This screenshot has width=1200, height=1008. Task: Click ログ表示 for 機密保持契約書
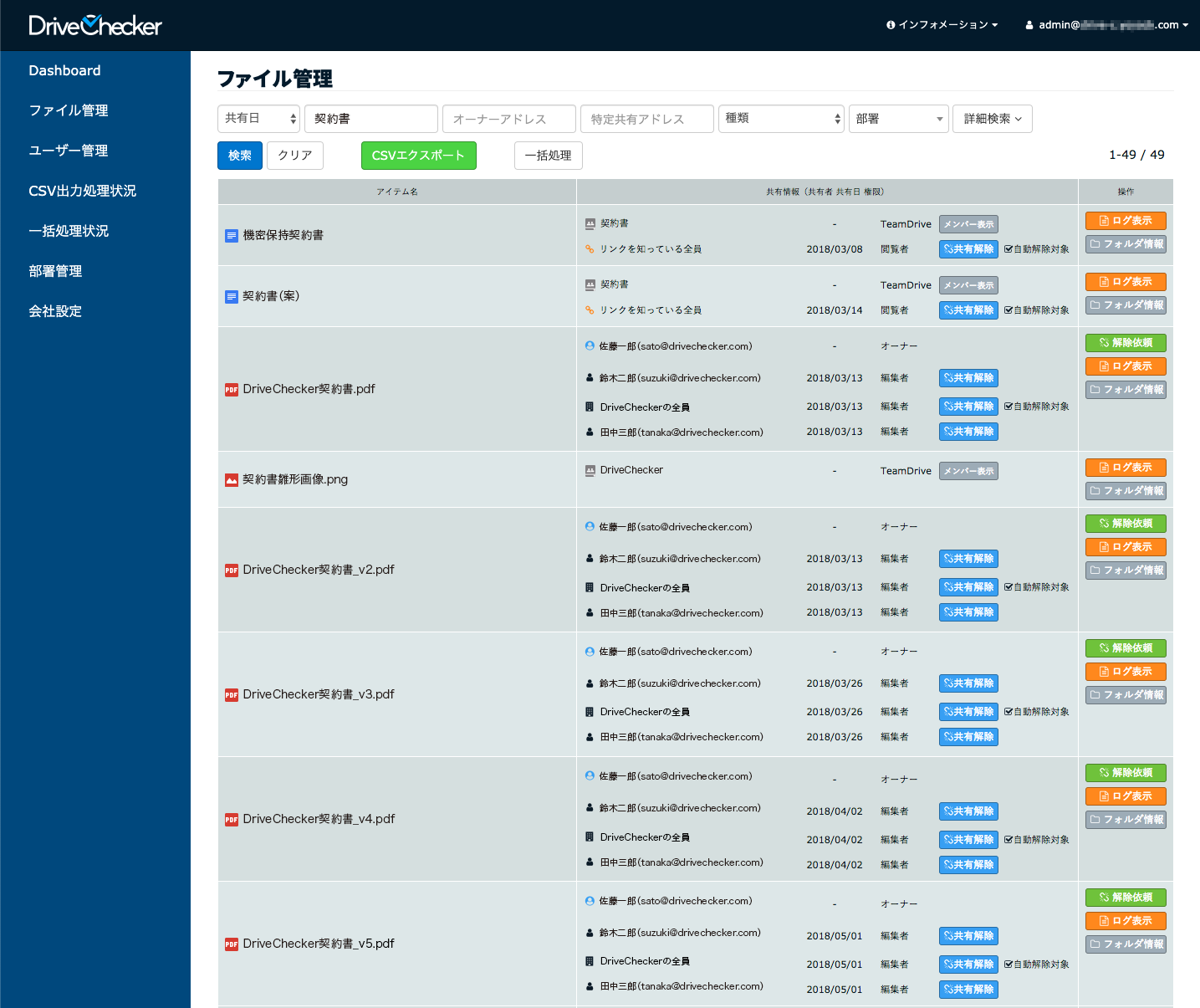coord(1126,221)
